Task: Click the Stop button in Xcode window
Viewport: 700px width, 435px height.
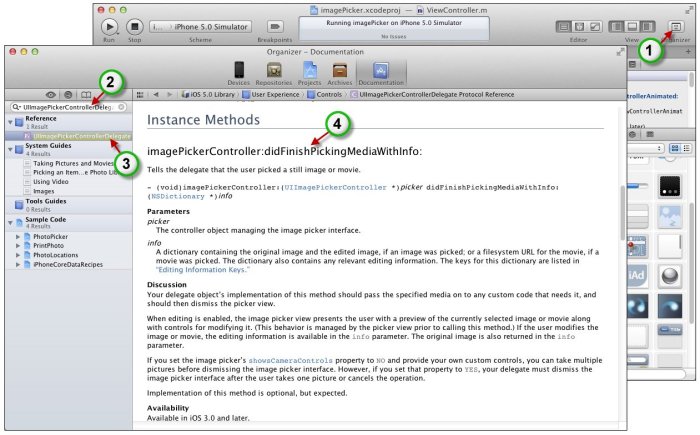Action: coord(134,27)
